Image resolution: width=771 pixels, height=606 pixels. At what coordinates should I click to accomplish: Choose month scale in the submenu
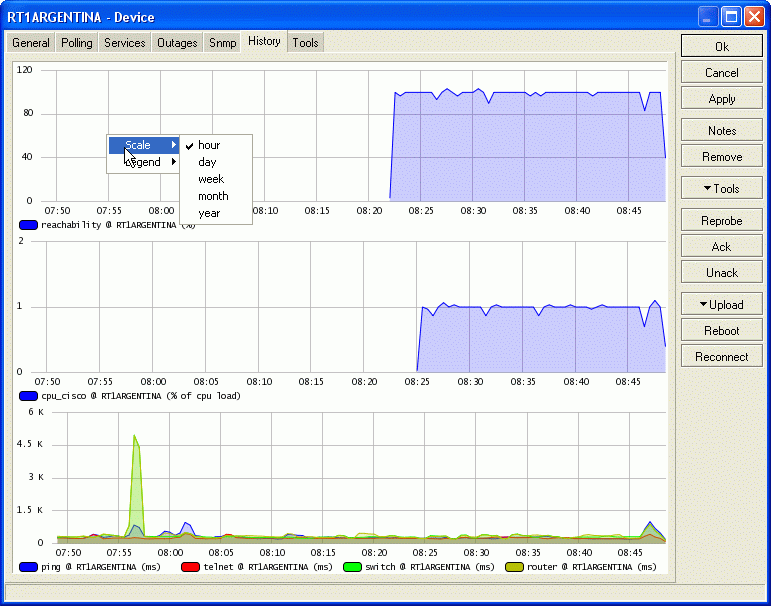(216, 196)
